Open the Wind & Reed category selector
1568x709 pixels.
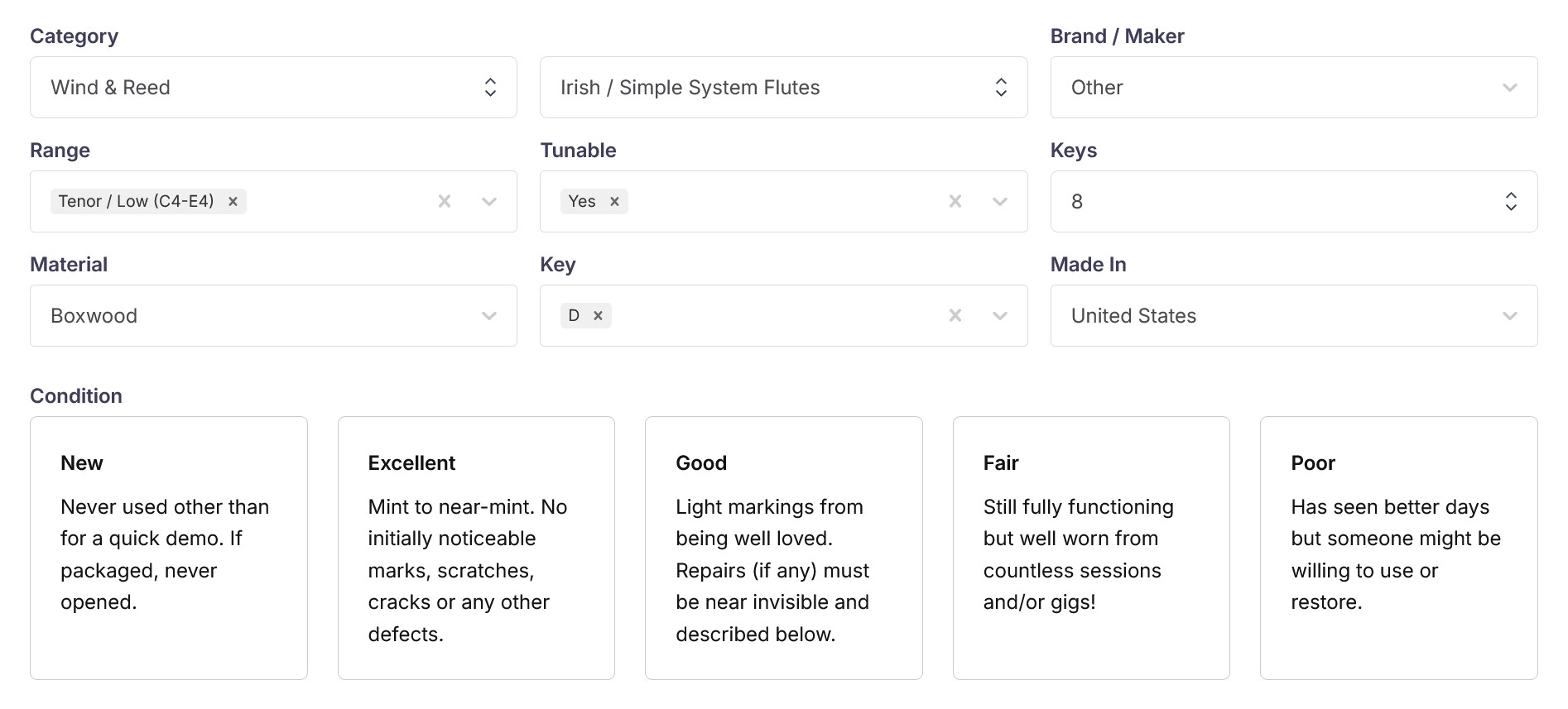273,88
